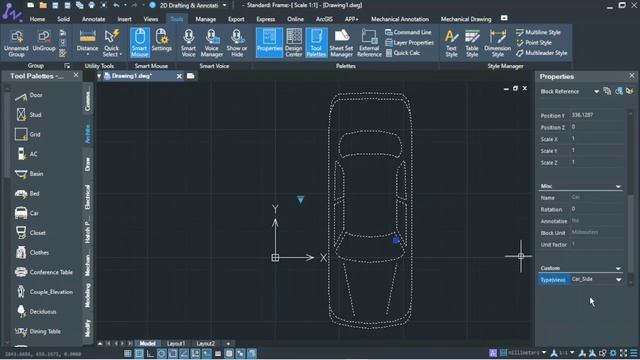Show the Command Line

[408, 32]
